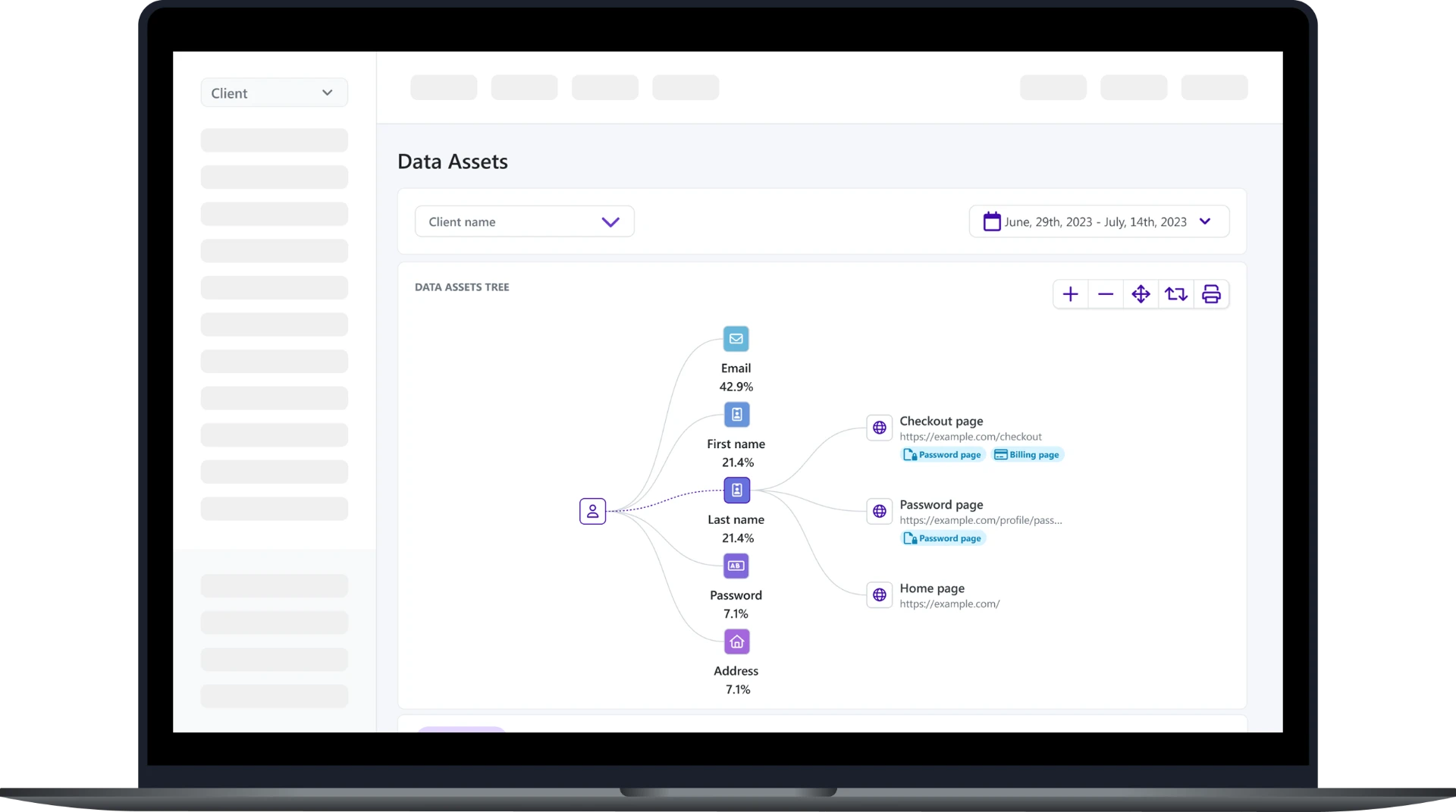Viewport: 1456px width, 812px height.
Task: Click the June 29th - July 14th date text
Action: 1096,222
